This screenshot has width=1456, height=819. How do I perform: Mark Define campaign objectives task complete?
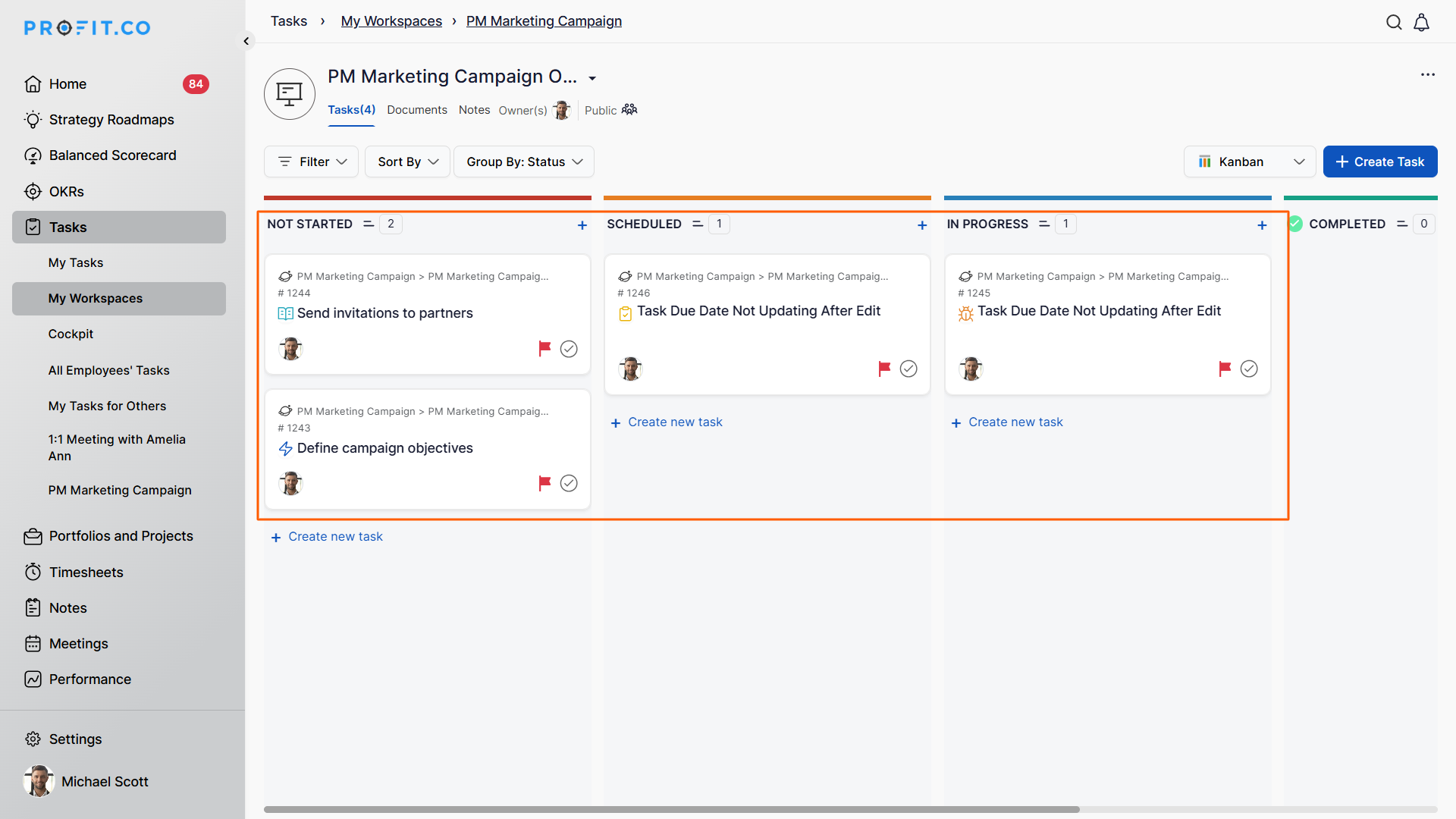pyautogui.click(x=569, y=483)
